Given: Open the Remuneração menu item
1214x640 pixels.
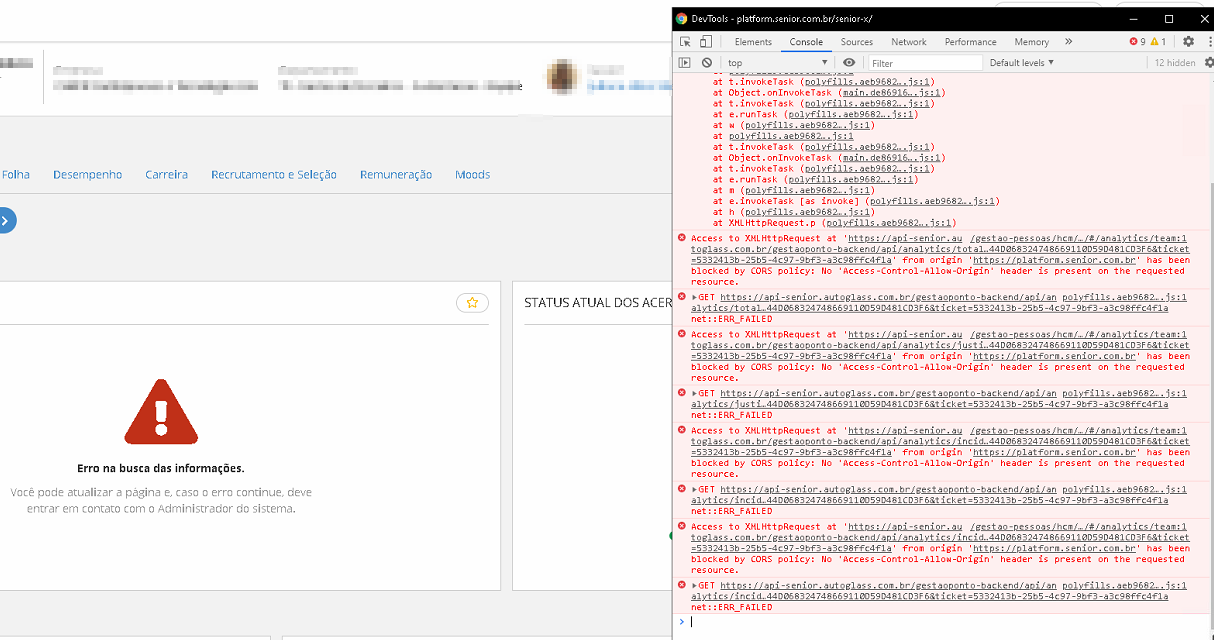Looking at the screenshot, I should point(396,174).
